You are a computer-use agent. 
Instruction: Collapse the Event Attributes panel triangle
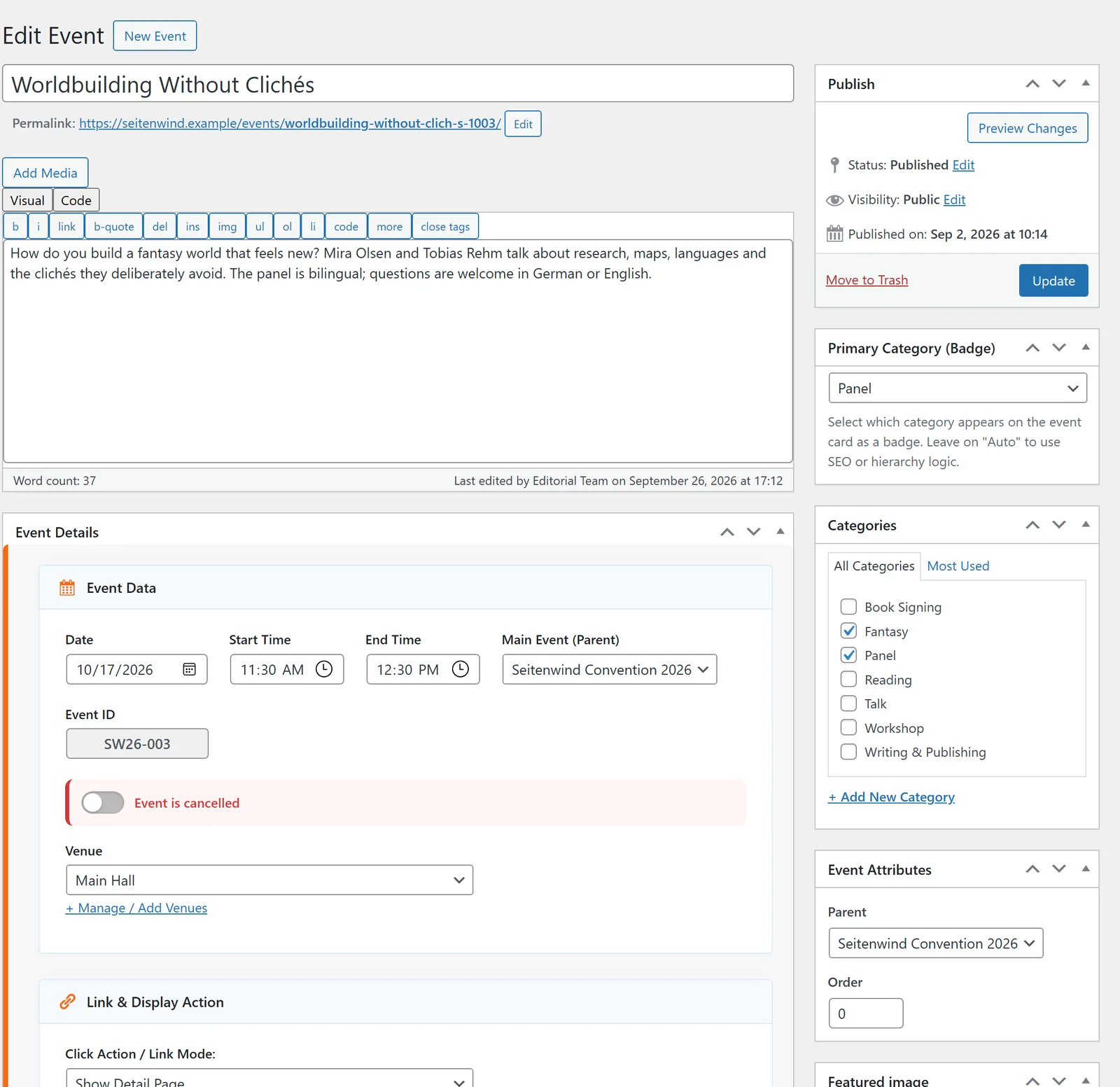(x=1086, y=869)
